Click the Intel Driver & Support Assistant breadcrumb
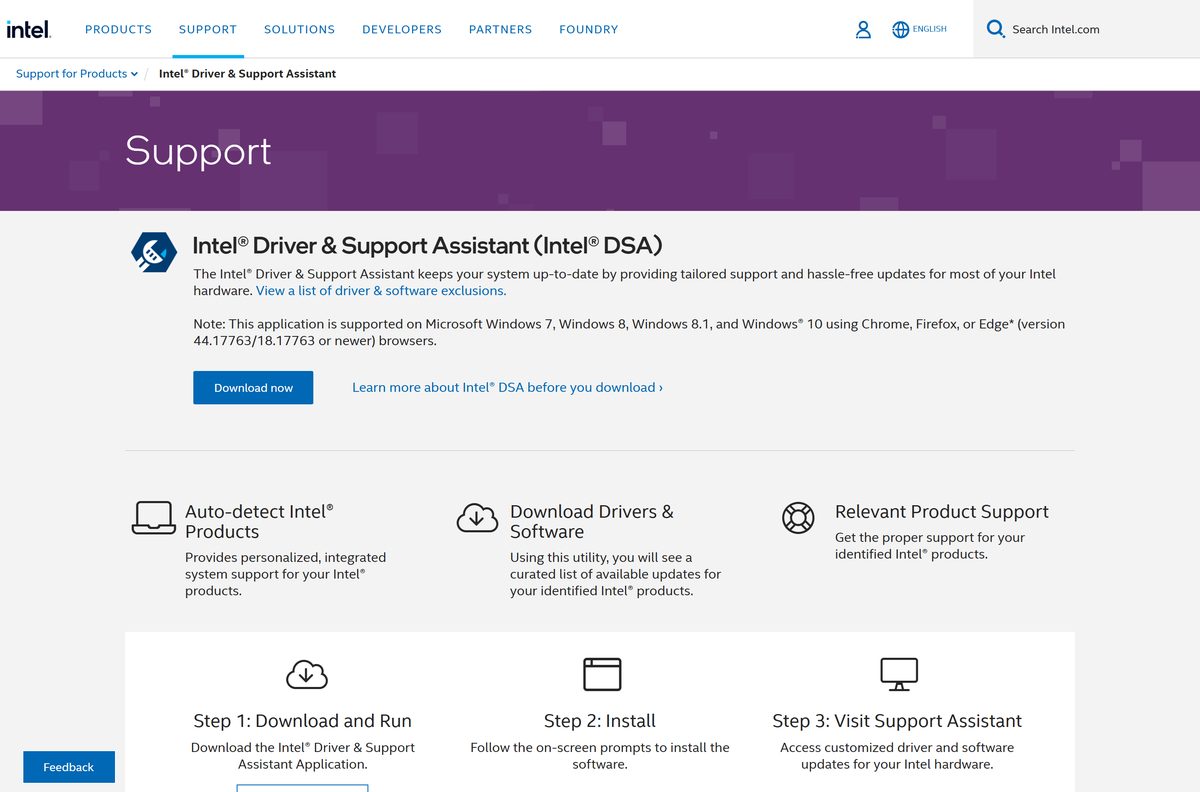The image size is (1200, 792). [x=247, y=74]
